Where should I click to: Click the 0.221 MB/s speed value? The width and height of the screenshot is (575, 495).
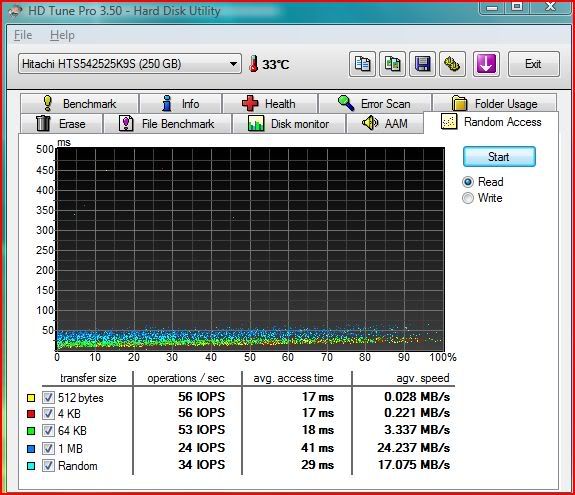[x=417, y=413]
